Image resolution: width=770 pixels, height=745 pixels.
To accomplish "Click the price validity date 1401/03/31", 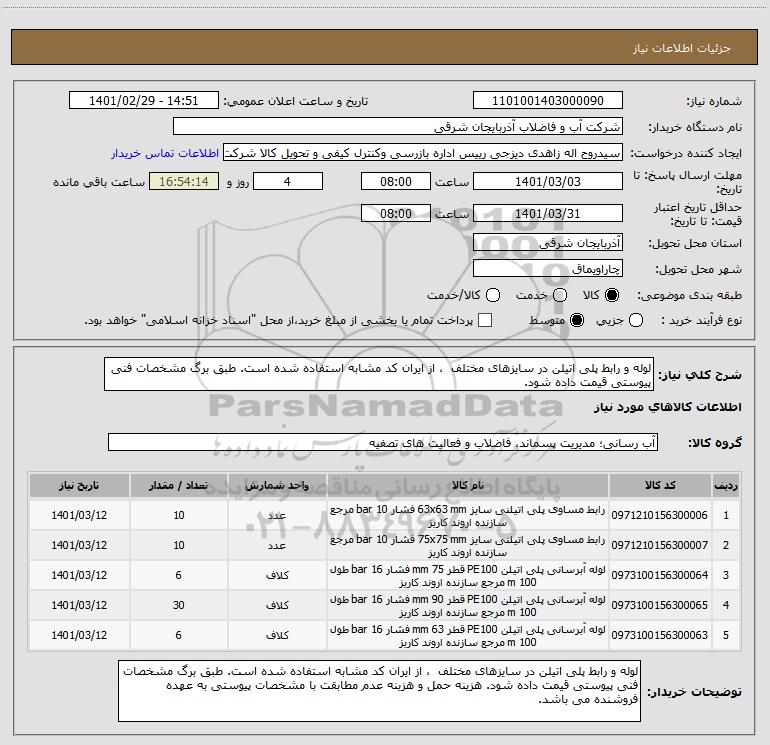I will [548, 214].
